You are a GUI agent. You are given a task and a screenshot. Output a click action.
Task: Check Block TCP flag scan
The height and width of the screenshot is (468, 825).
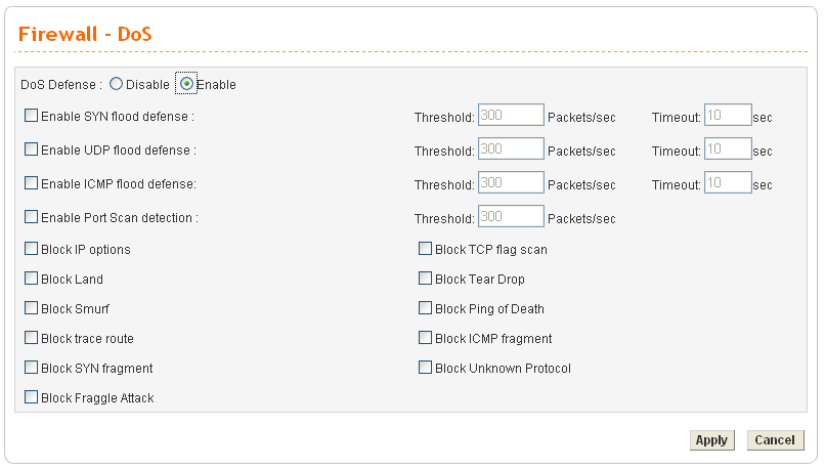coord(426,248)
